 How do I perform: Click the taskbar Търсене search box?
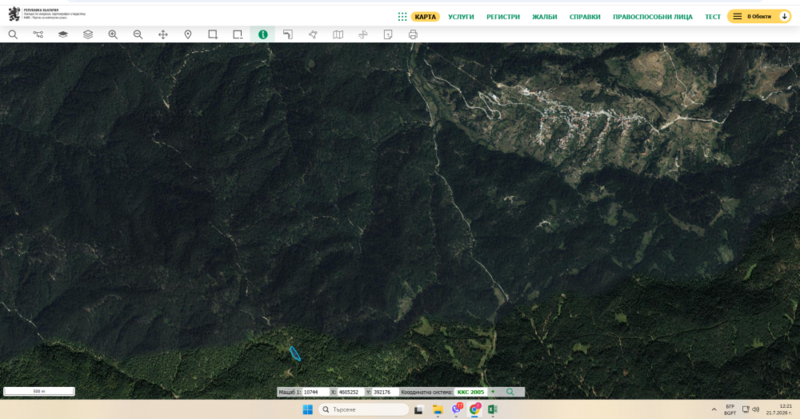click(x=363, y=409)
